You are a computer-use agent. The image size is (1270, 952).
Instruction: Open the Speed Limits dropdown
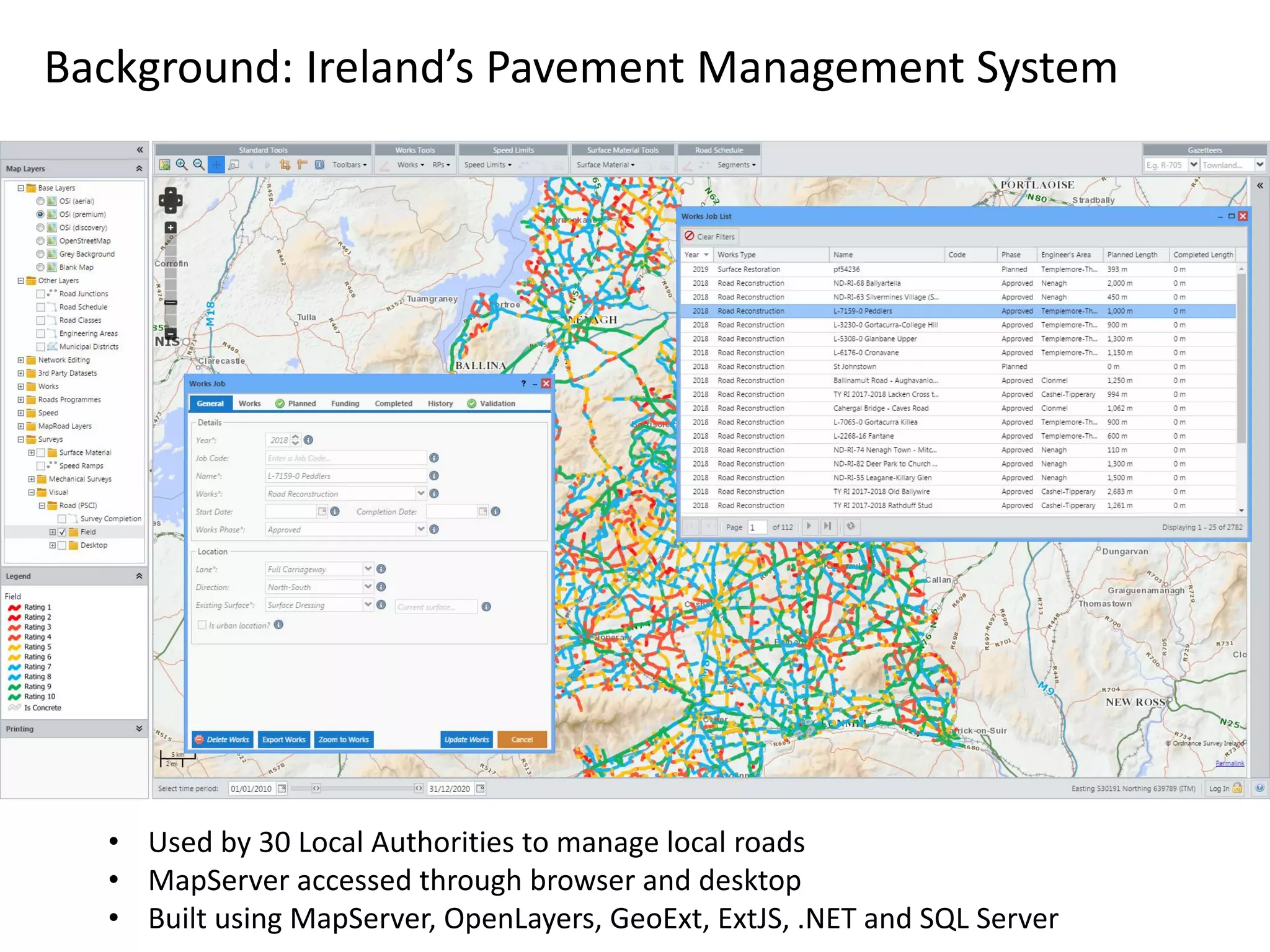[488, 165]
